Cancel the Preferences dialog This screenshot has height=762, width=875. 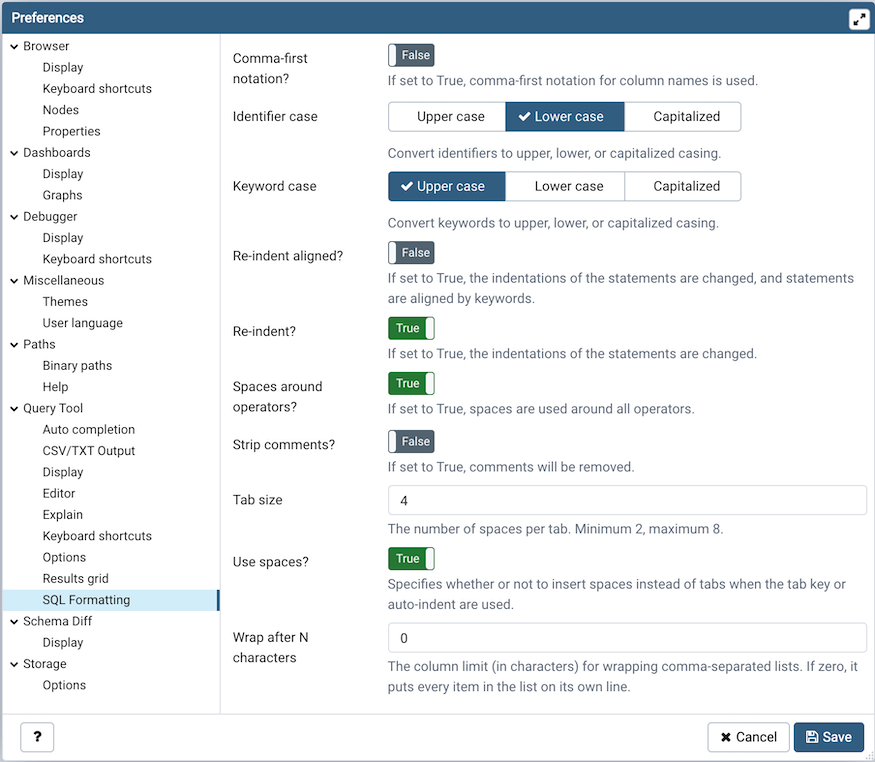click(748, 737)
